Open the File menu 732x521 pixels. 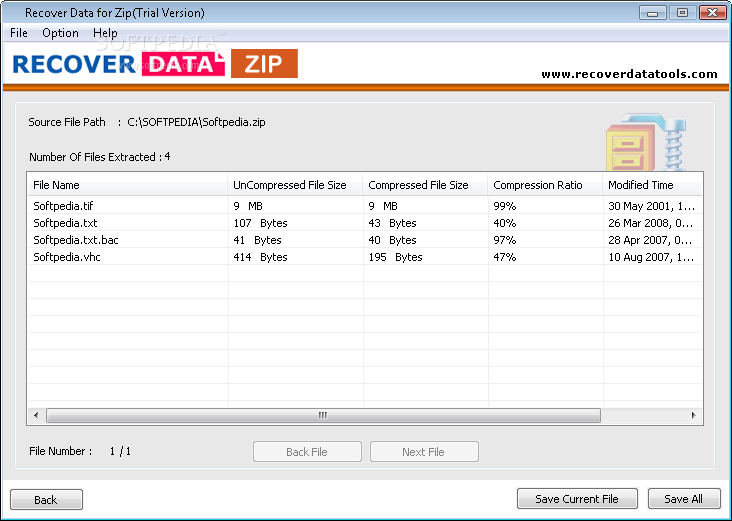click(x=19, y=33)
